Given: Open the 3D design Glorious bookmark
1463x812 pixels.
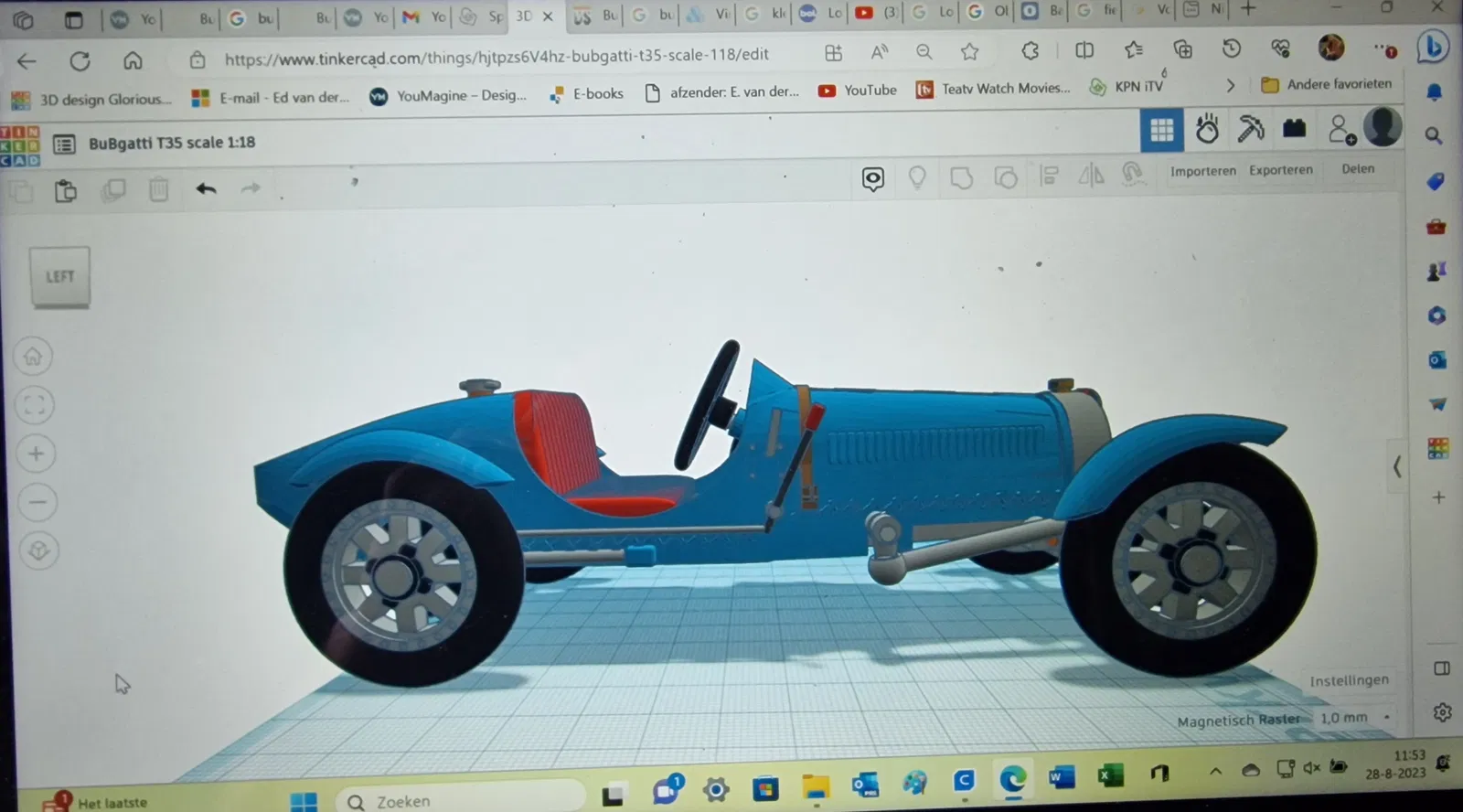Looking at the screenshot, I should (x=91, y=99).
